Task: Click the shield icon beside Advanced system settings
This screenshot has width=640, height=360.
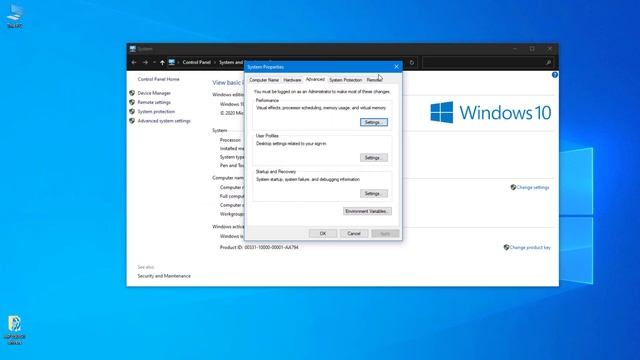Action: tap(132, 121)
